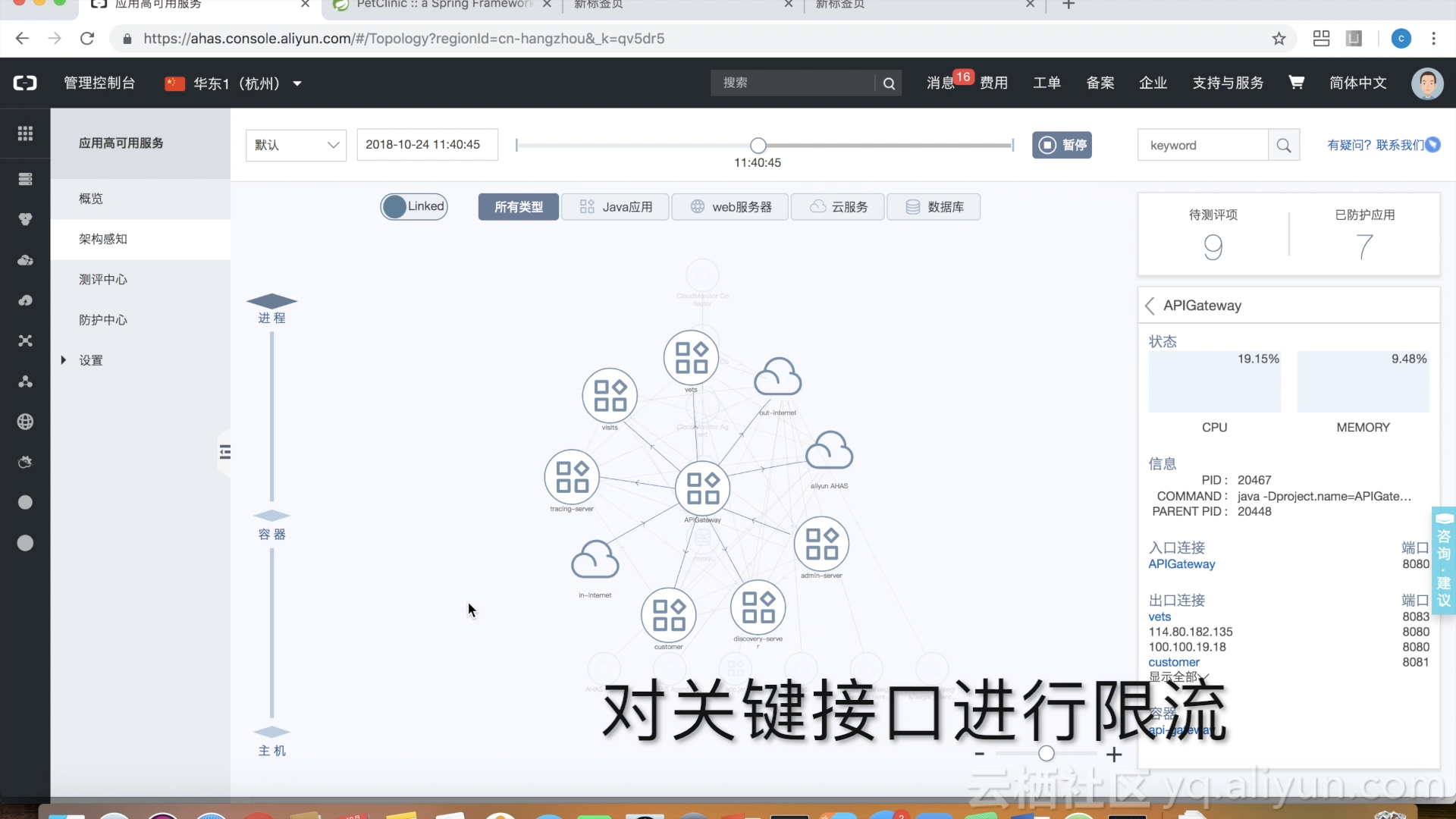Select the admin-server node icon
Screen dimensions: 1456x819
(821, 544)
